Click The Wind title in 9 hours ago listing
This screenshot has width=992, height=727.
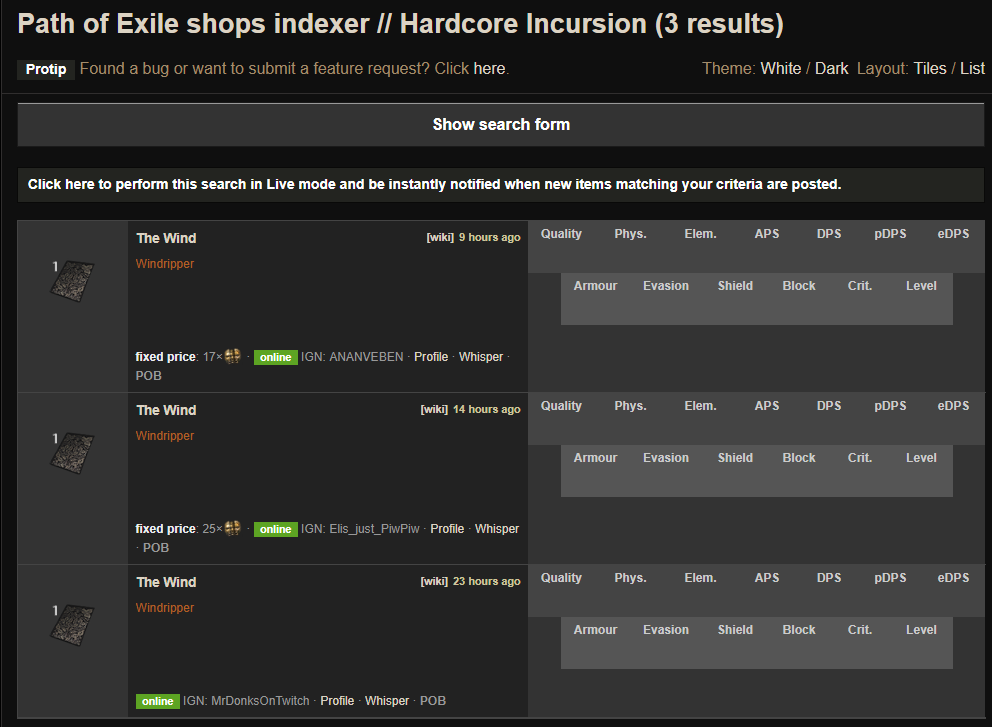(x=166, y=239)
